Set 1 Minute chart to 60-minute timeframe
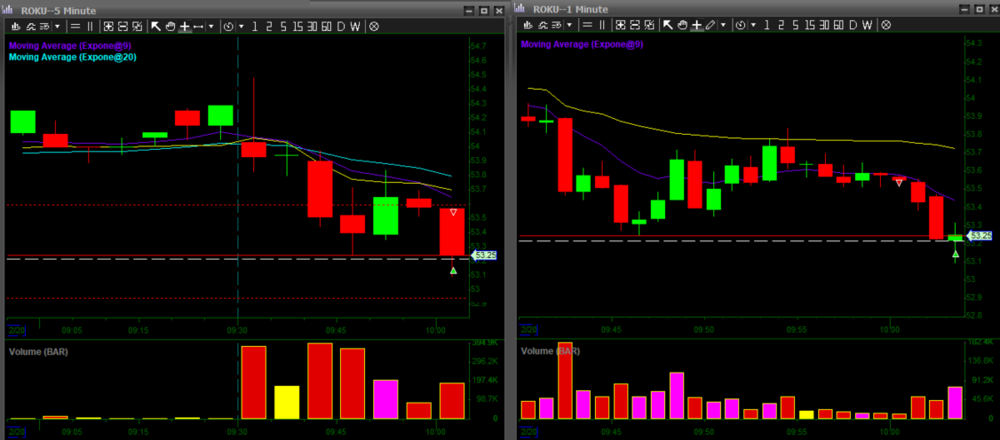This screenshot has height=440, width=1000. pyautogui.click(x=838, y=26)
